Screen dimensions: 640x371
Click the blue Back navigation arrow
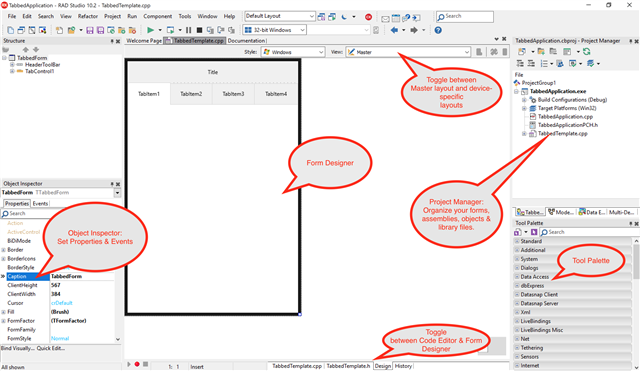pyautogui.click(x=394, y=30)
